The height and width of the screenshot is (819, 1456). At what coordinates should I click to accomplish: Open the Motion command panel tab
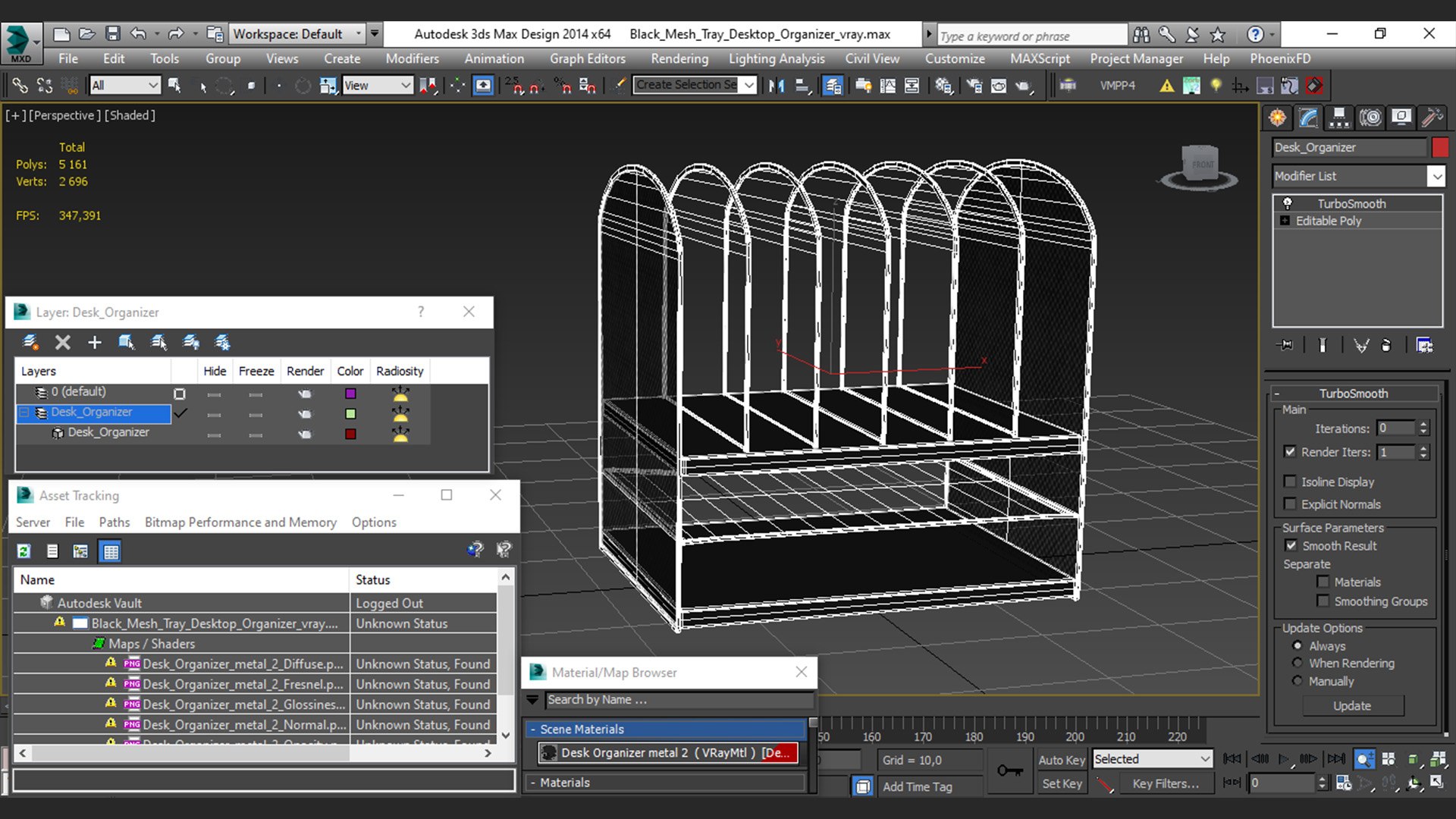coord(1370,118)
